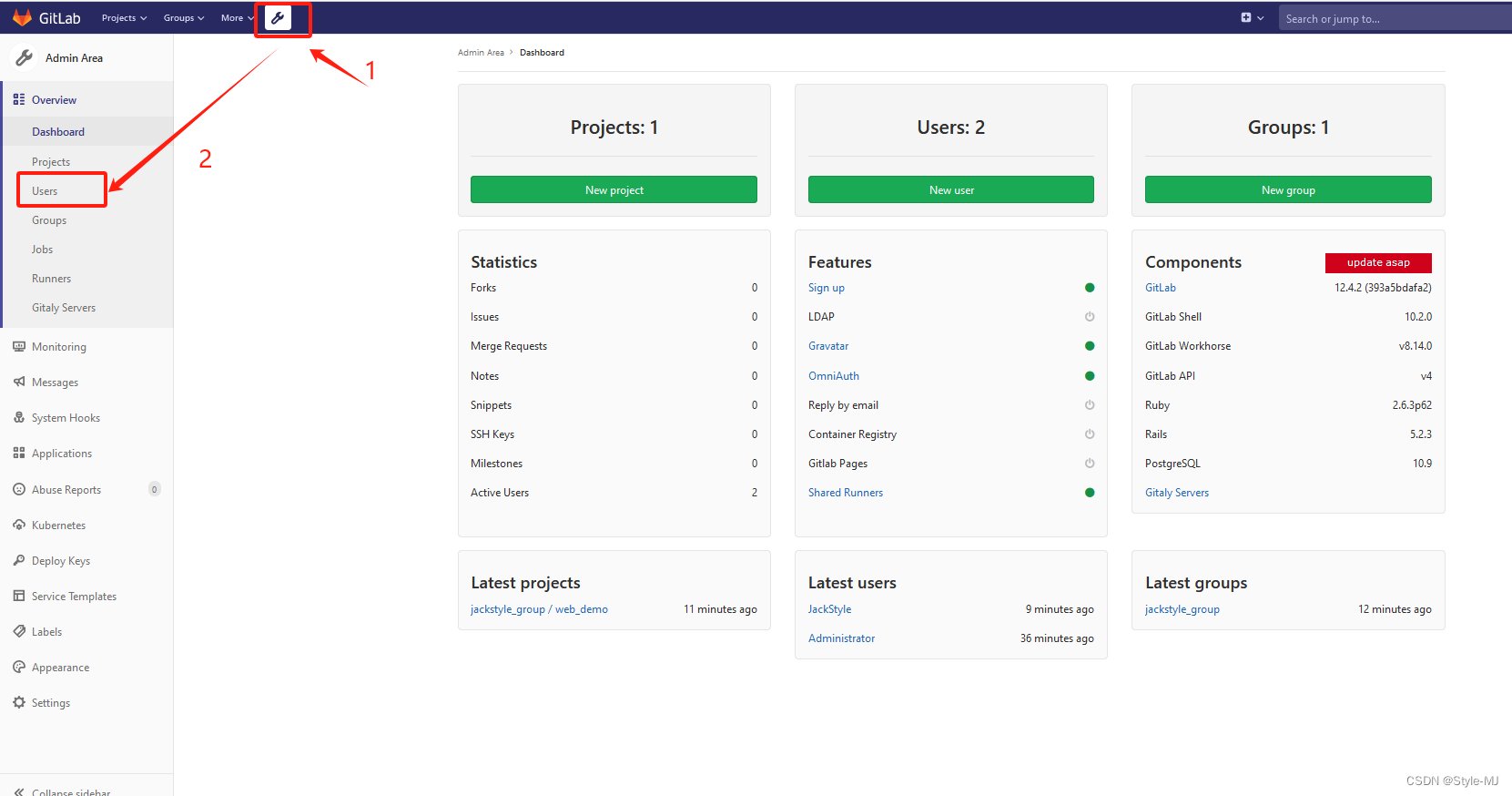This screenshot has height=796, width=1512.
Task: Click the Collapse sidebar chevron icon
Action: coord(19,792)
